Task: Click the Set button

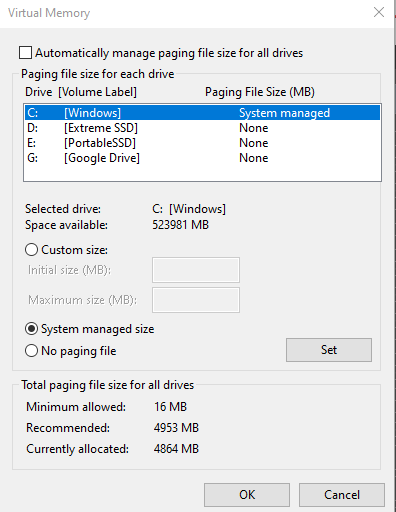Action: point(329,350)
